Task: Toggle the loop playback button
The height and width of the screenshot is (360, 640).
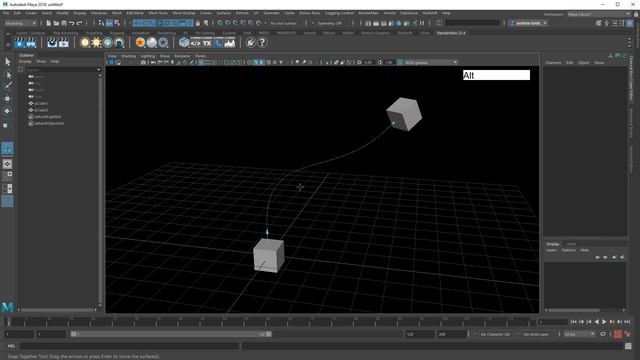Action: (603, 334)
